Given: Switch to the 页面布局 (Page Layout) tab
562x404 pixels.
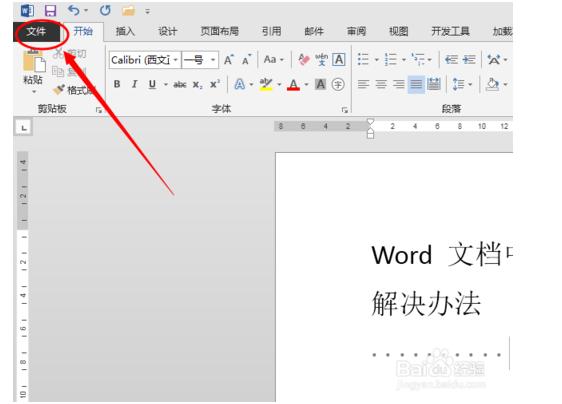Looking at the screenshot, I should (x=219, y=32).
